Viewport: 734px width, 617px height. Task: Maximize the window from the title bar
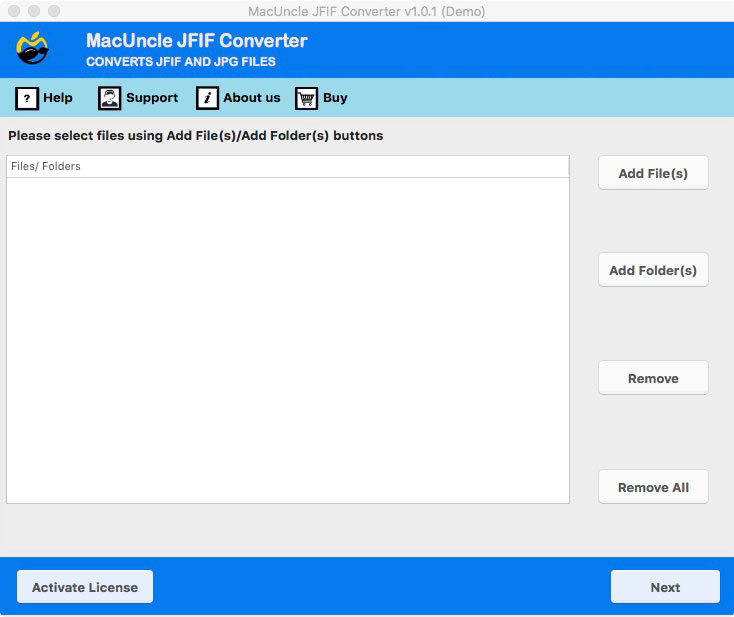coord(53,11)
